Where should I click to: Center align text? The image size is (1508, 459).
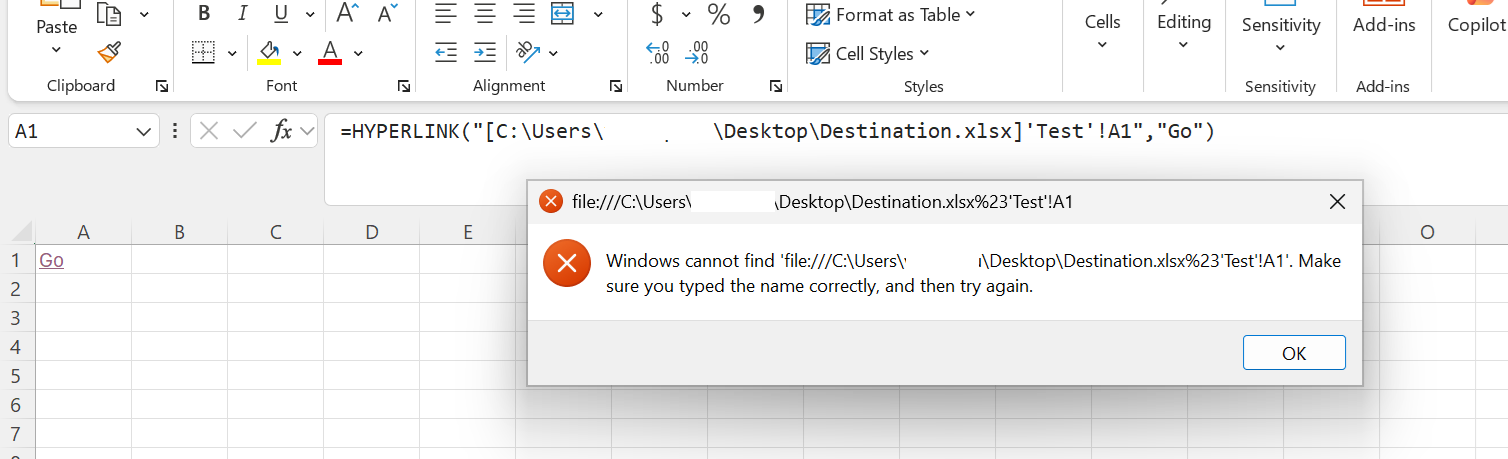pos(485,14)
